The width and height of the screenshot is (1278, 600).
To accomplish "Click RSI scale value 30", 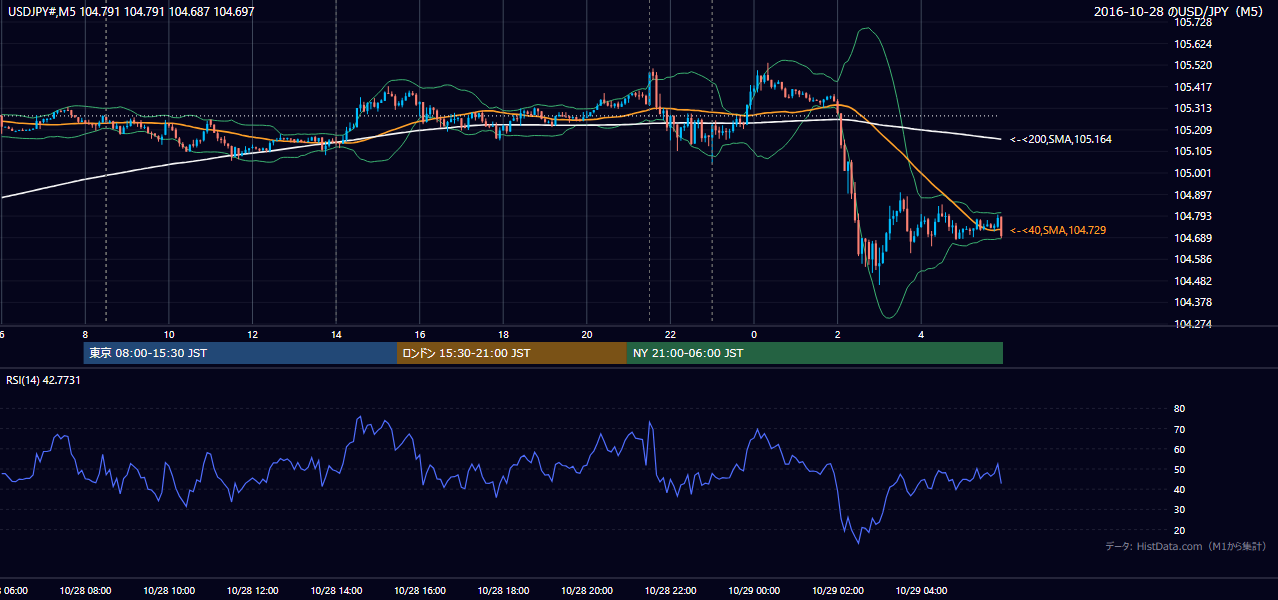I will (1179, 510).
